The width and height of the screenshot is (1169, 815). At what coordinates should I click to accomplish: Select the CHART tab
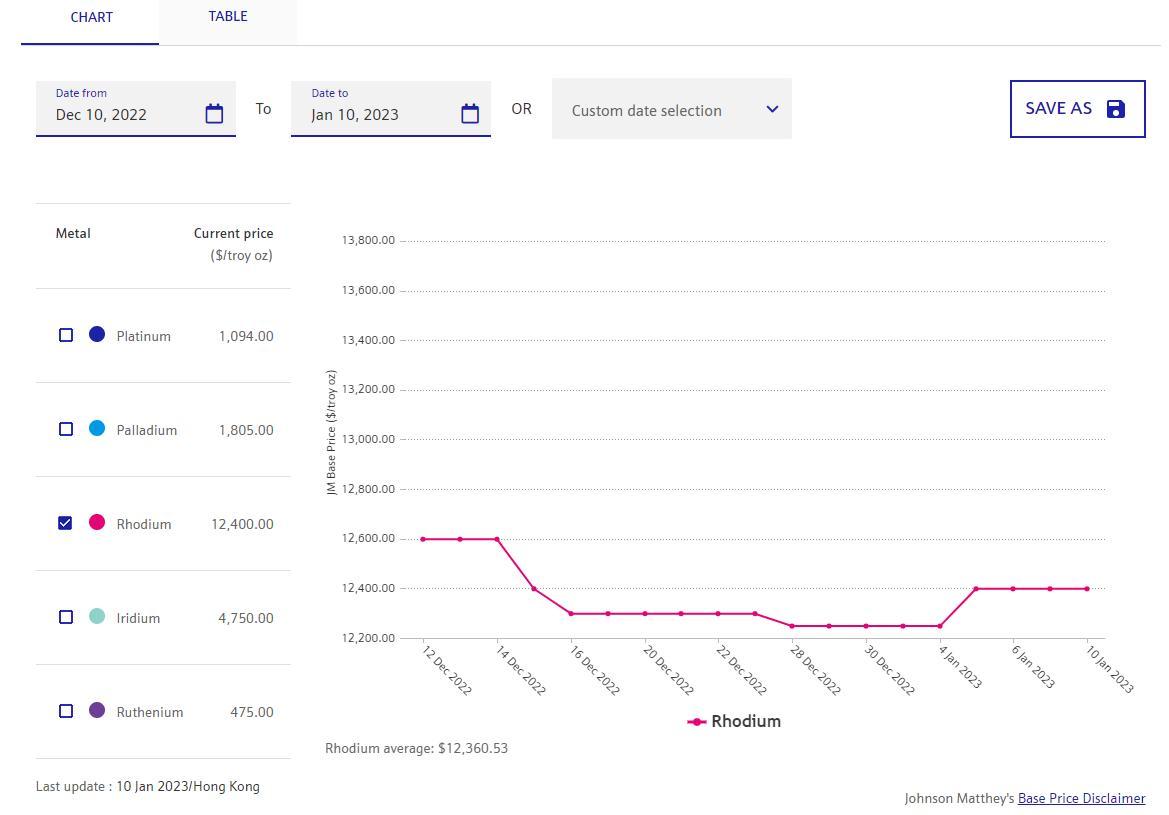coord(91,18)
